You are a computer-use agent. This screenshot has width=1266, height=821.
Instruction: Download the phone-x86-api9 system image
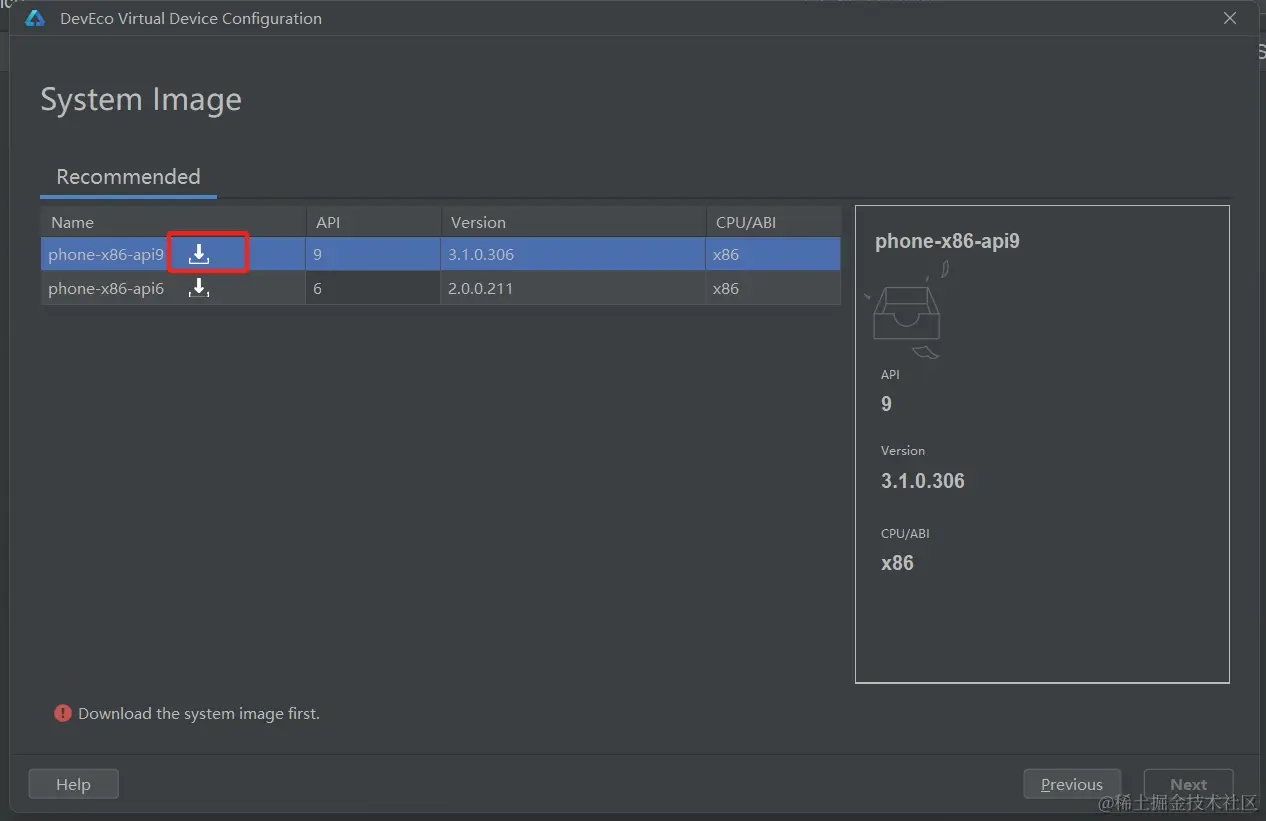pos(199,254)
